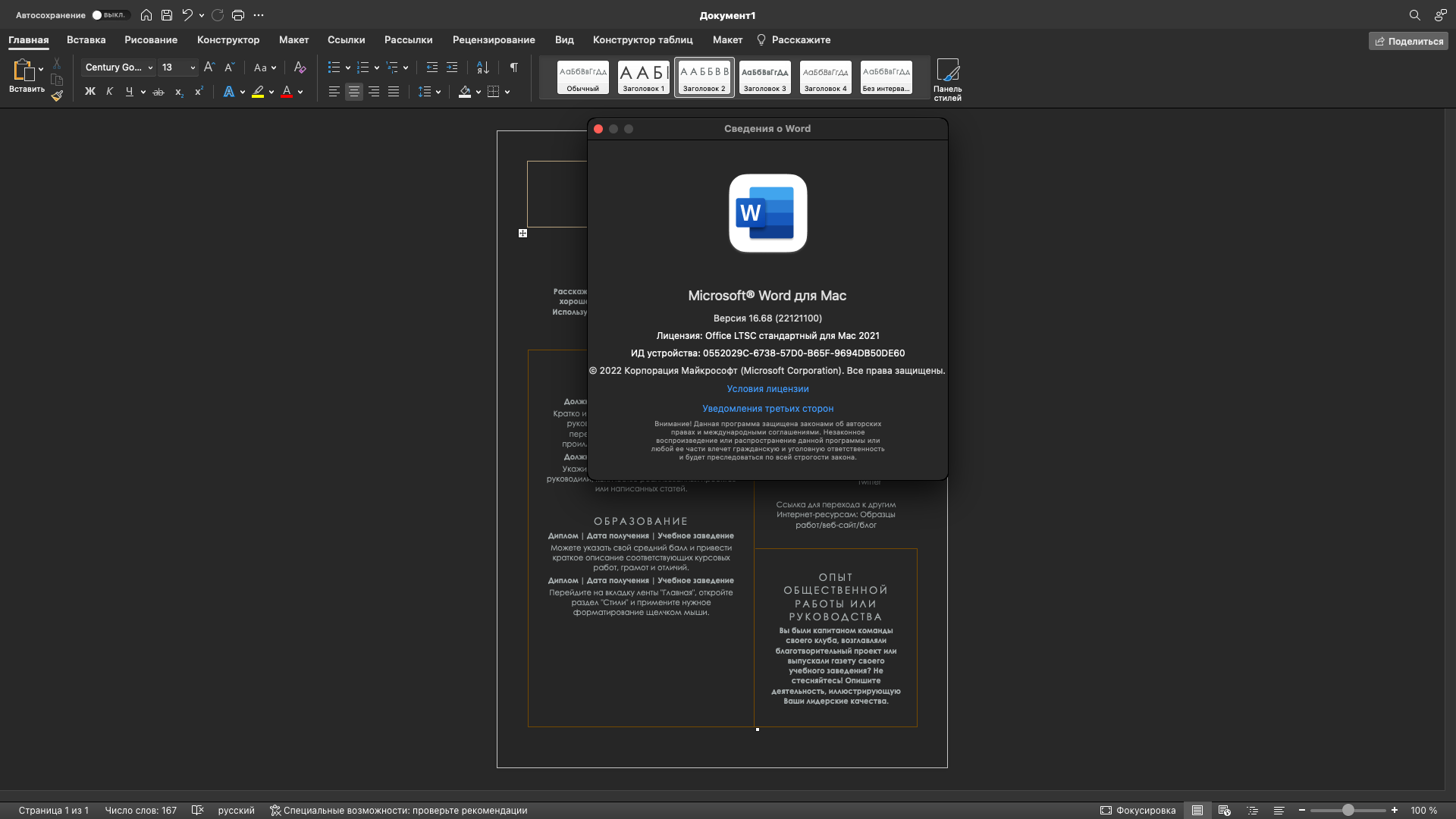Toggle bold Ж formatting
The image size is (1456, 819).
point(90,92)
